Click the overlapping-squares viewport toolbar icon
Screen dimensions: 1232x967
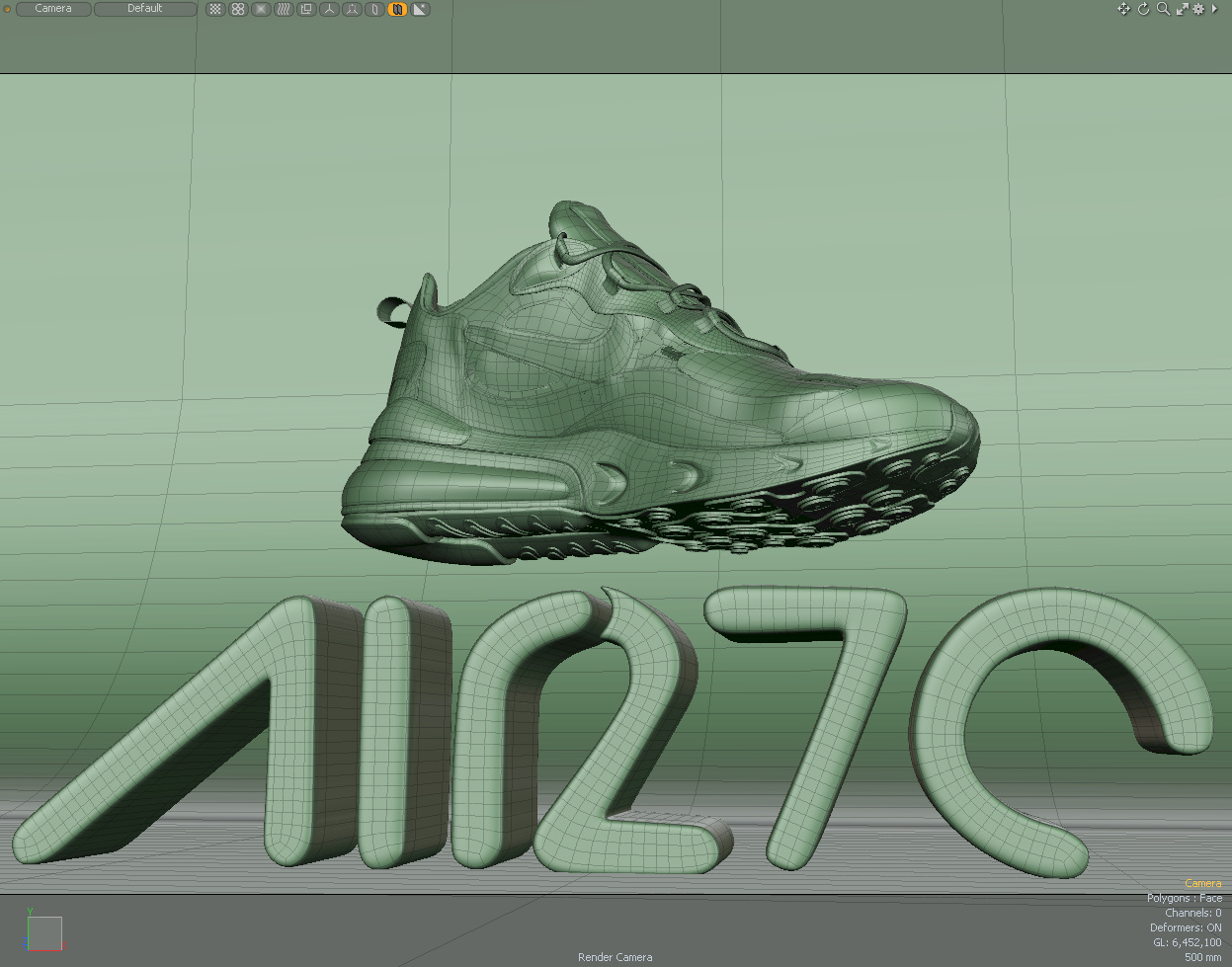(306, 9)
